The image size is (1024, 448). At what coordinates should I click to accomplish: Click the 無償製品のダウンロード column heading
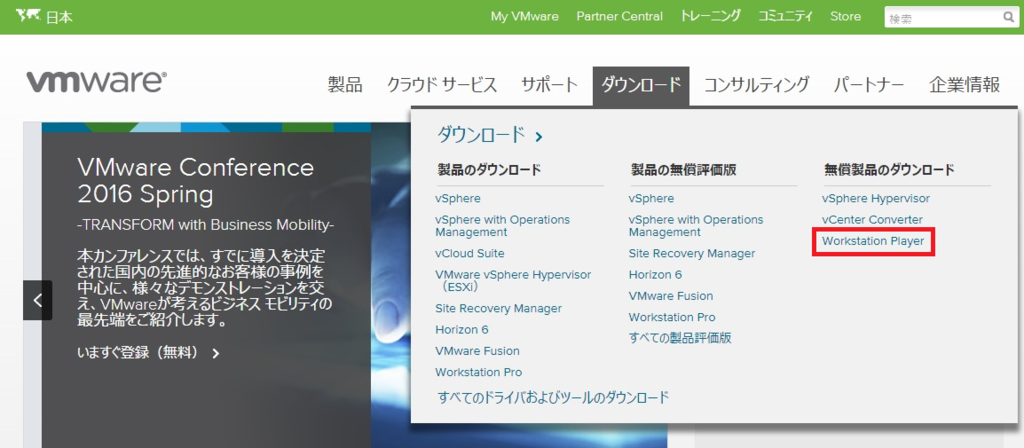click(889, 170)
